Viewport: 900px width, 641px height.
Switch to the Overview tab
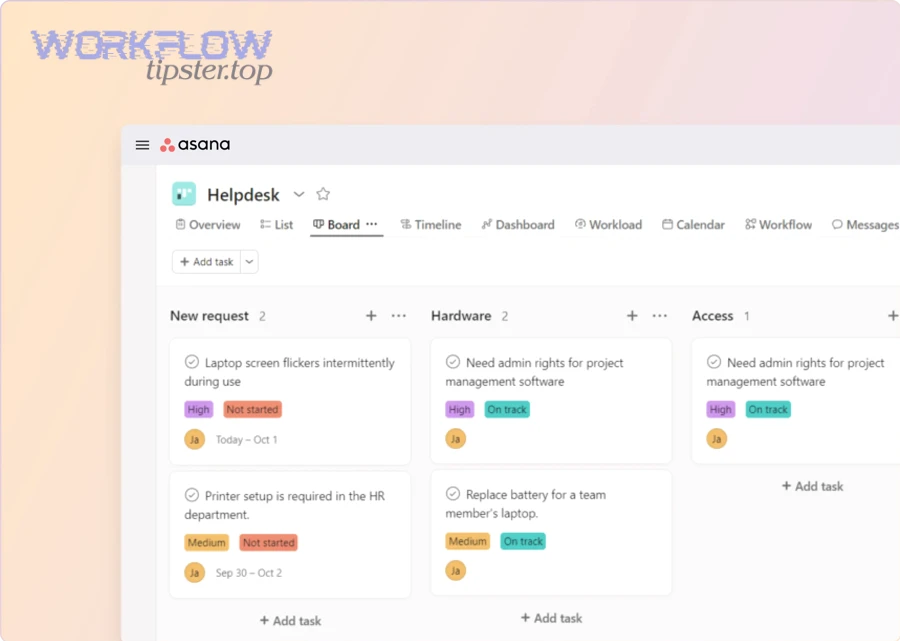click(x=208, y=224)
